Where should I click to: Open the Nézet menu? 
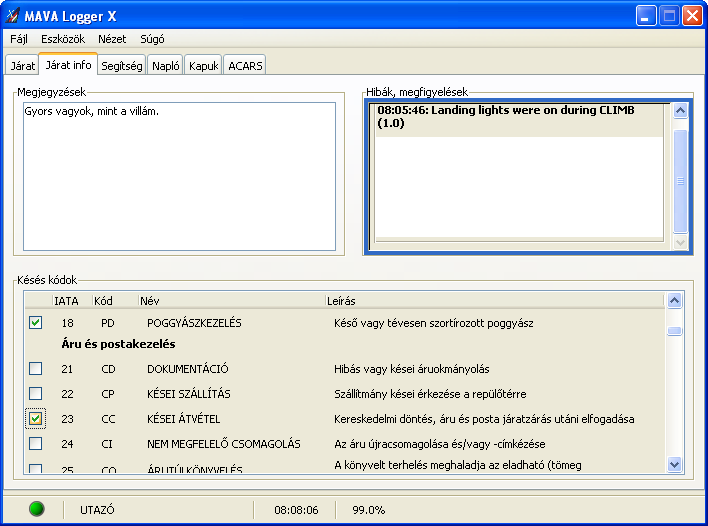[x=112, y=39]
